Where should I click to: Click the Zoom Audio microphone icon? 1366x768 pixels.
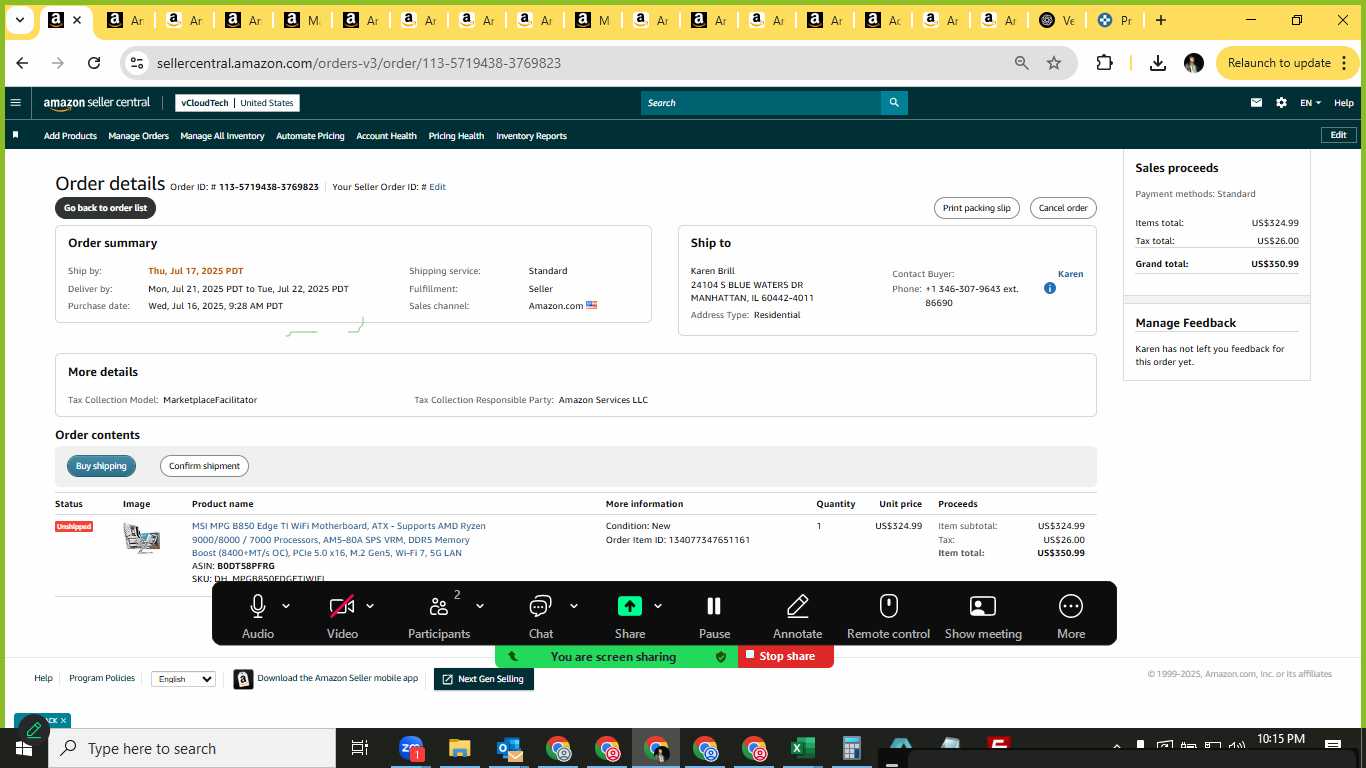pyautogui.click(x=258, y=606)
